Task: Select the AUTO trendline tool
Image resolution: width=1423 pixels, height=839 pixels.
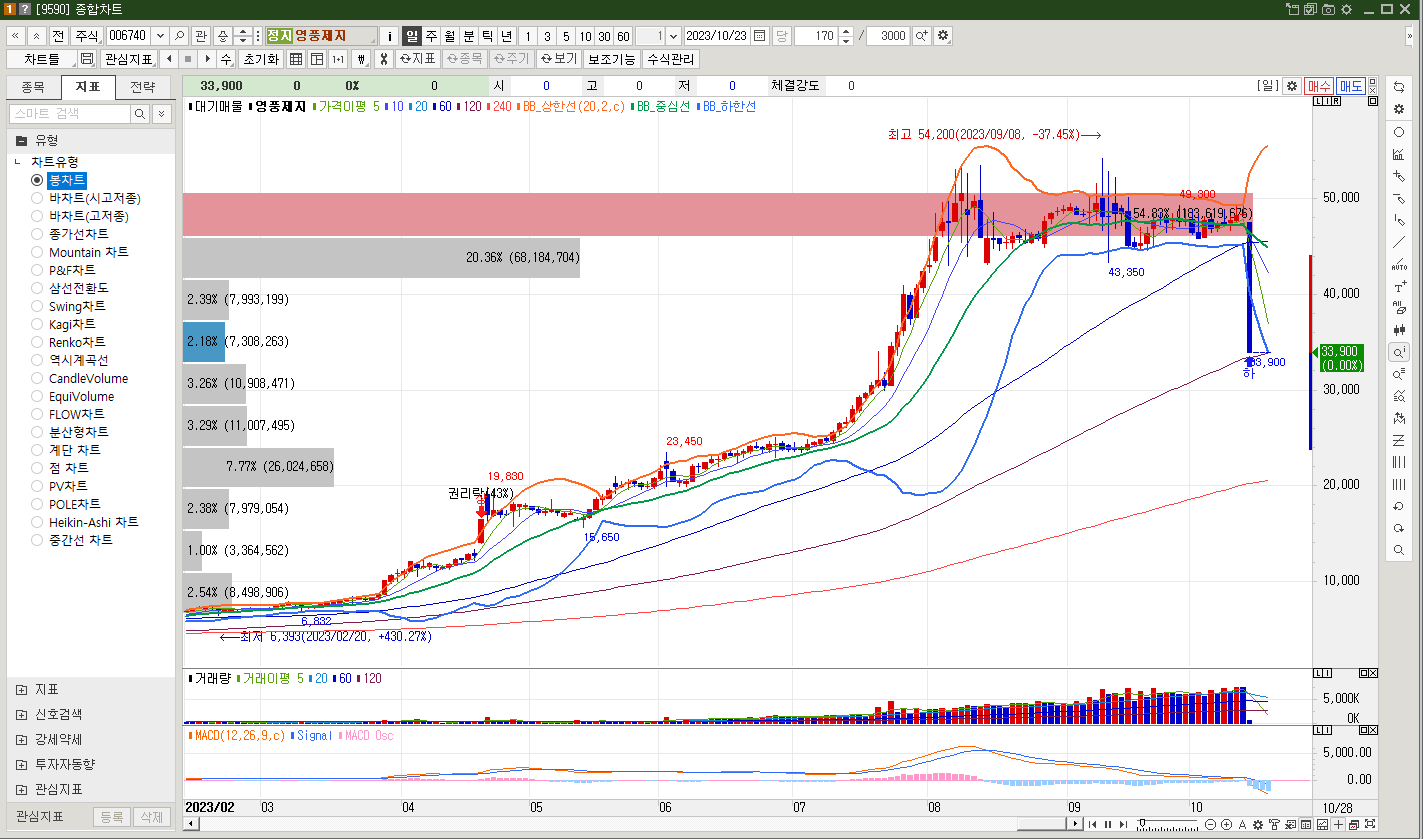Action: click(1398, 264)
